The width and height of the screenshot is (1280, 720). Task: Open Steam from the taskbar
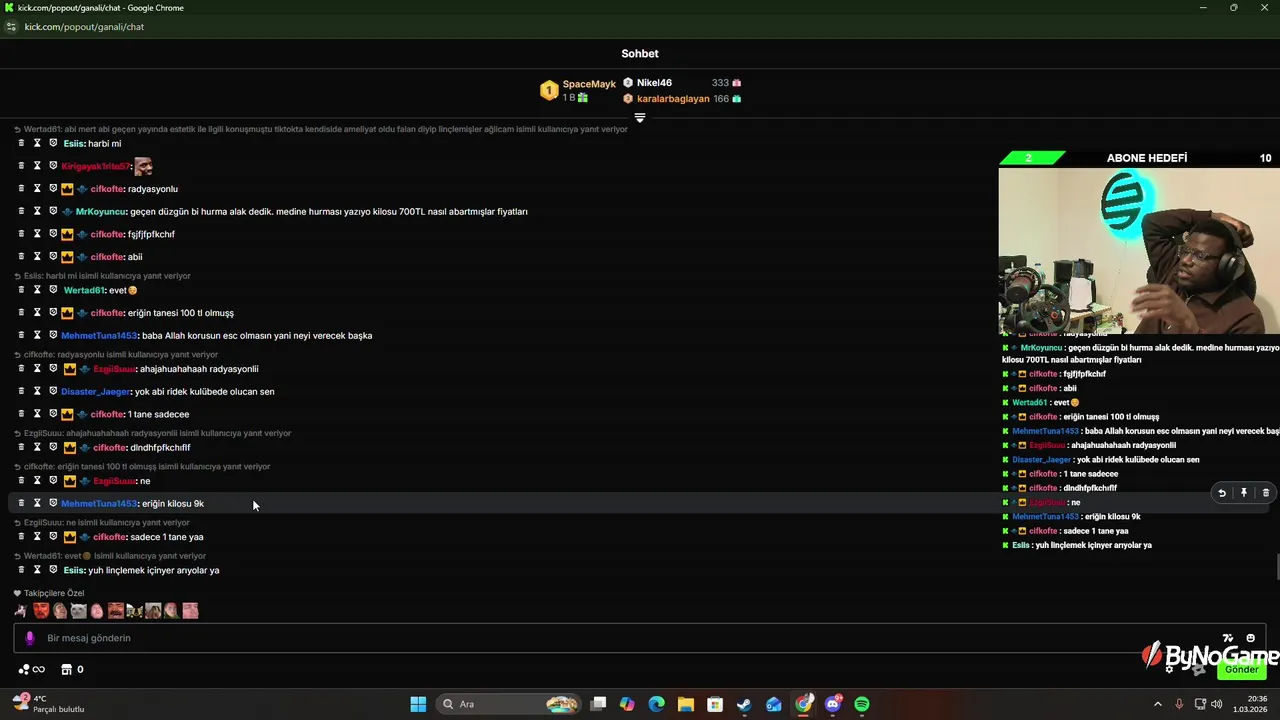click(744, 704)
